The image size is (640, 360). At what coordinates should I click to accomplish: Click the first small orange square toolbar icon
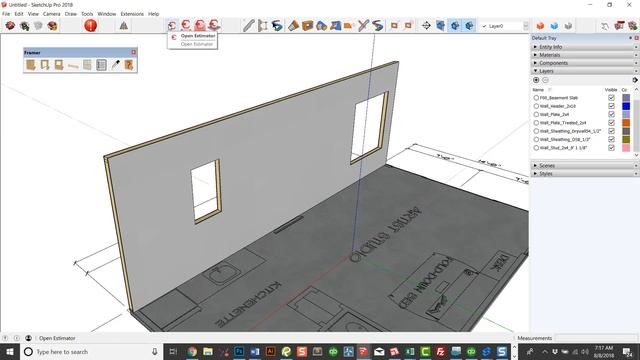pos(394,26)
